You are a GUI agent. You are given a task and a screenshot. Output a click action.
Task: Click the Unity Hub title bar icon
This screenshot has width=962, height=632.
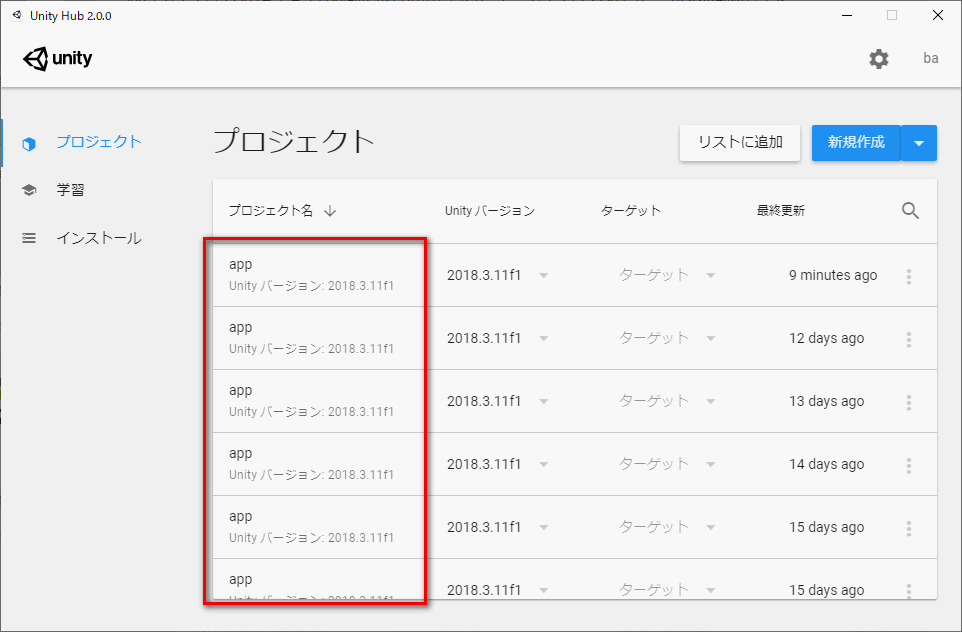17,15
